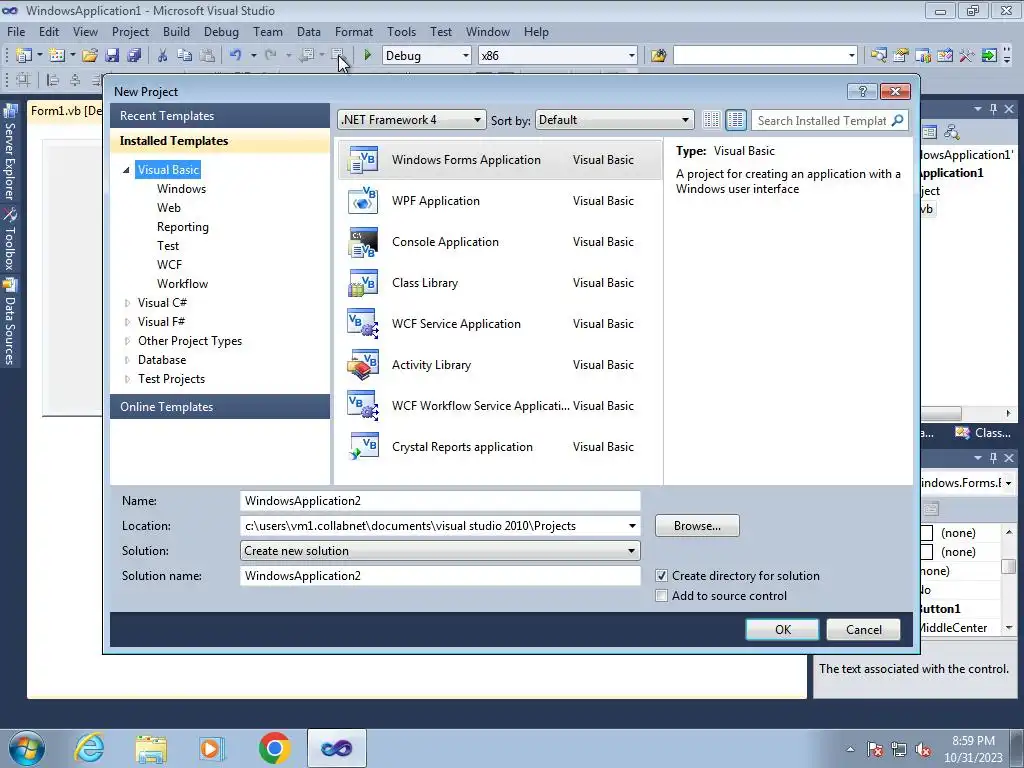This screenshot has height=768, width=1024.
Task: Enable Add to source control checkbox
Action: (x=662, y=596)
